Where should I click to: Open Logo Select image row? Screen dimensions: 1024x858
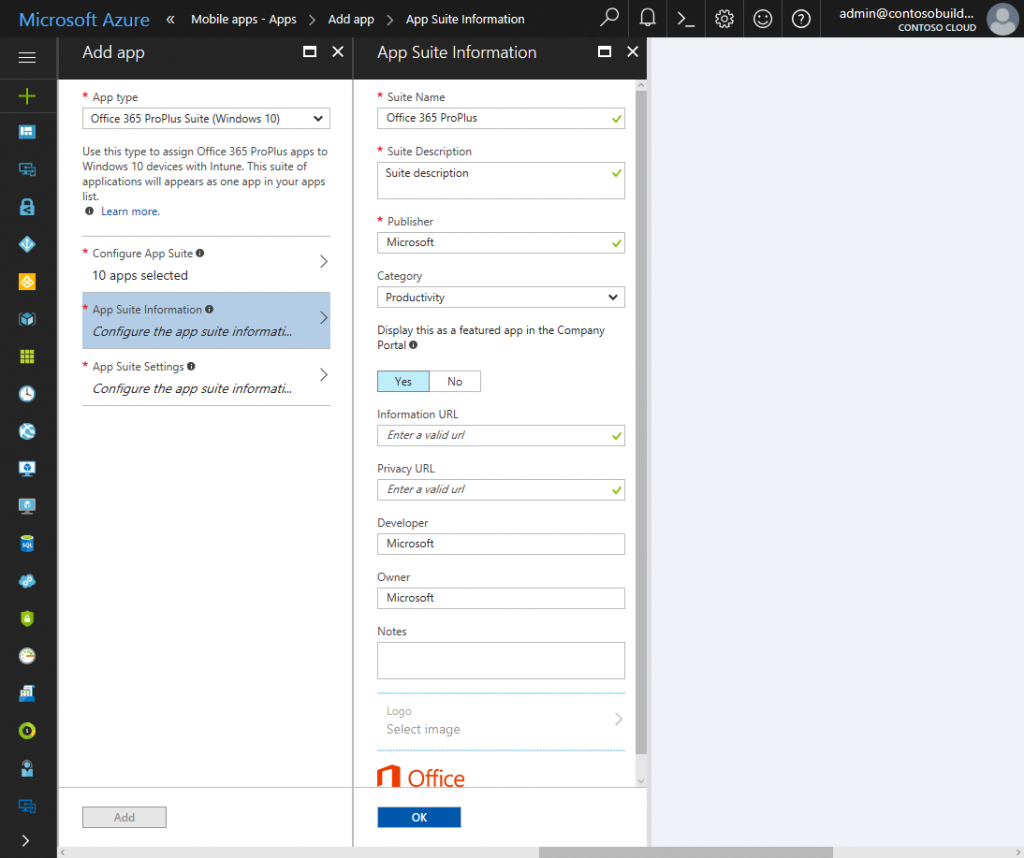coord(500,721)
